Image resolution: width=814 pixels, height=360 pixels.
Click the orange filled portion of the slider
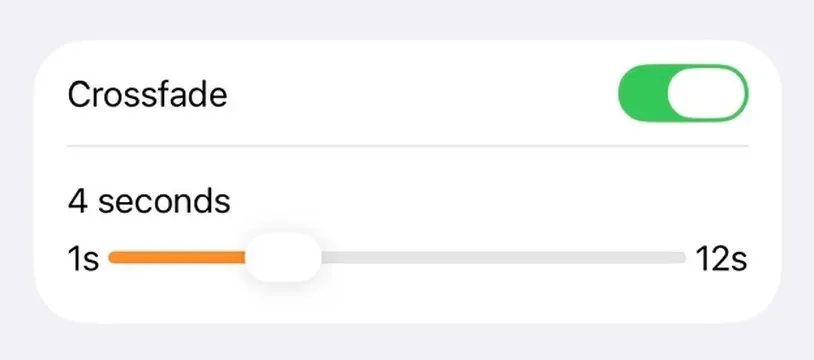[177, 257]
